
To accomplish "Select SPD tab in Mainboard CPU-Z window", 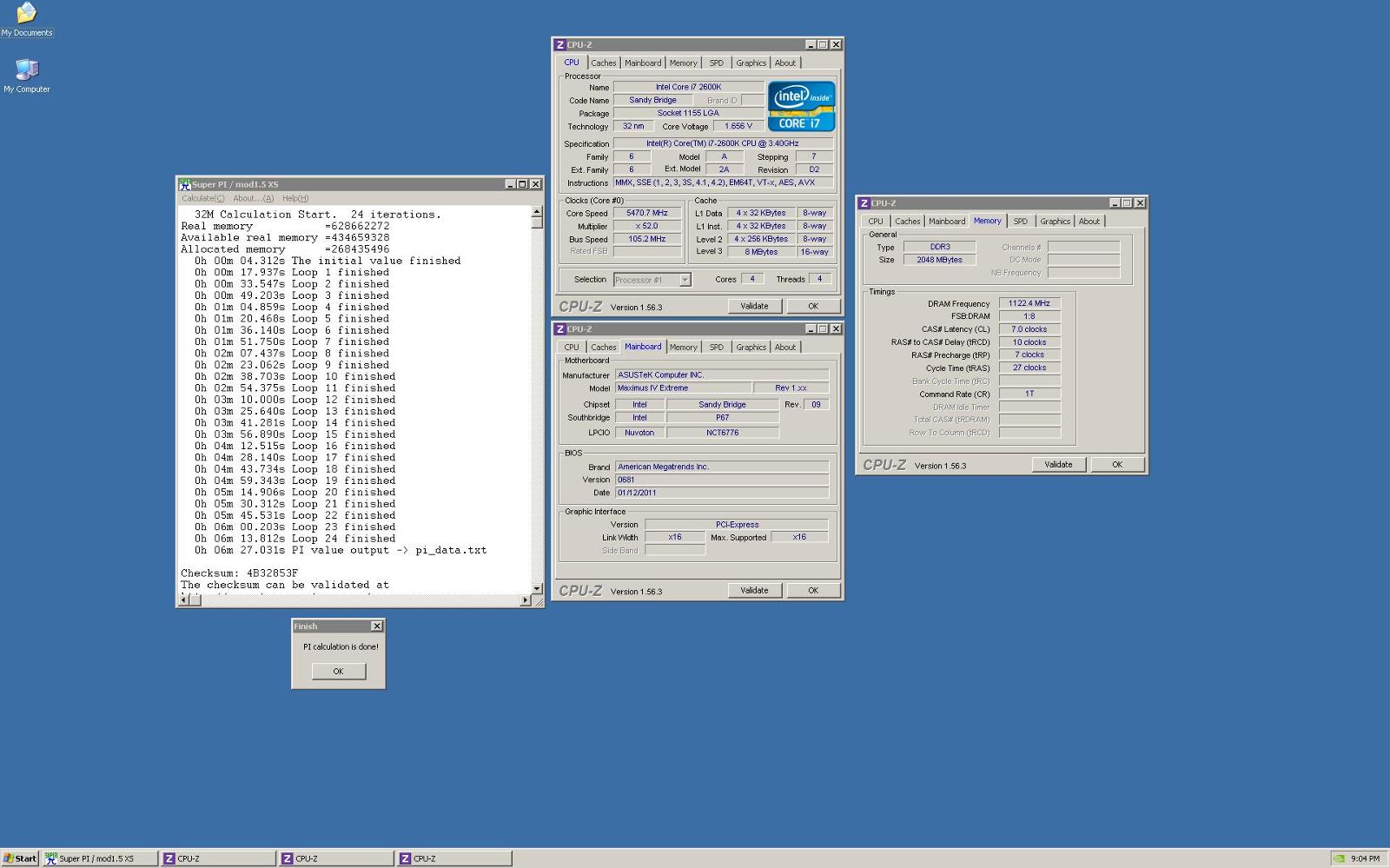I will point(717,347).
